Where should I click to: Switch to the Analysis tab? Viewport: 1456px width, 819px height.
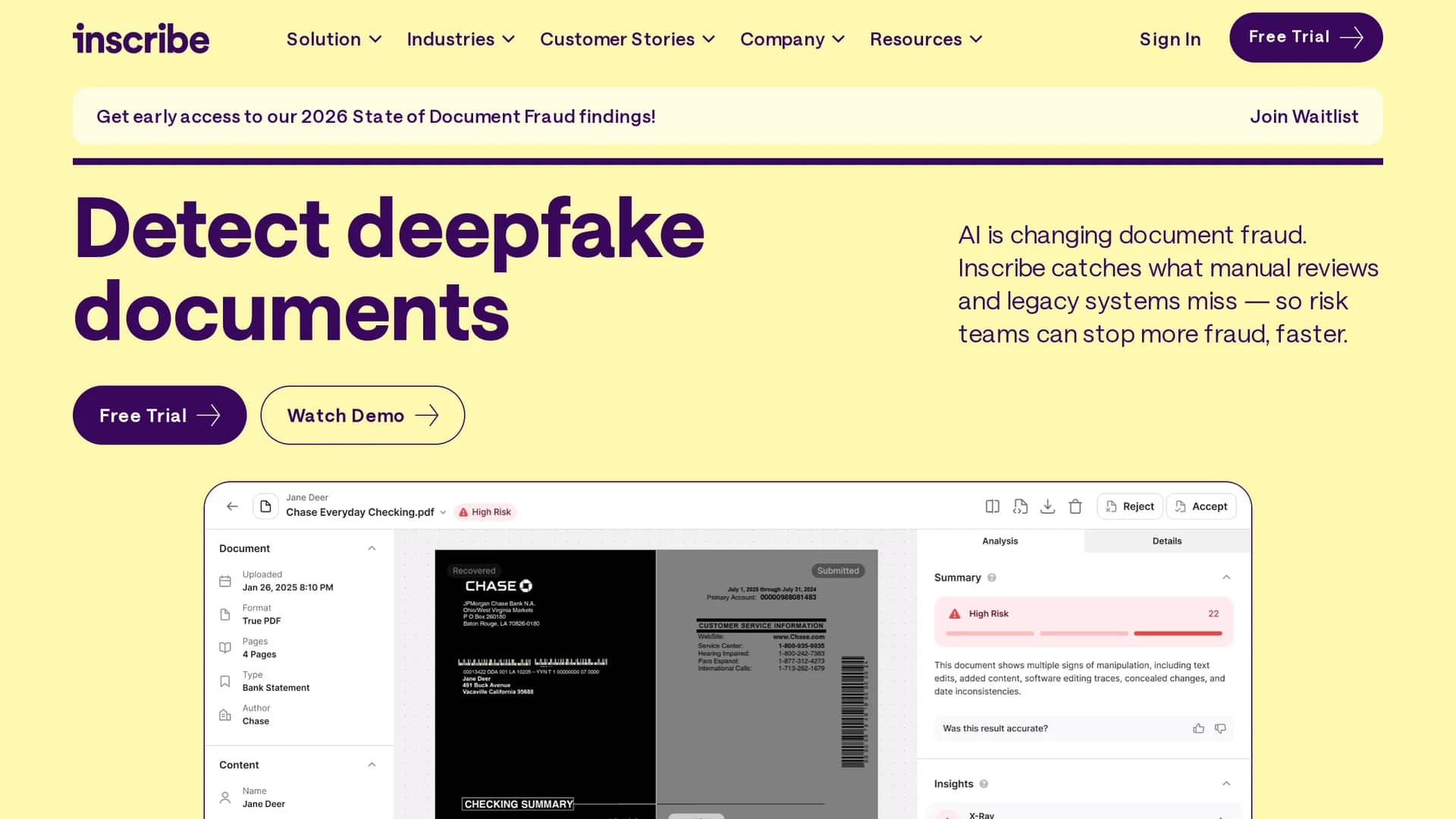click(x=1000, y=541)
